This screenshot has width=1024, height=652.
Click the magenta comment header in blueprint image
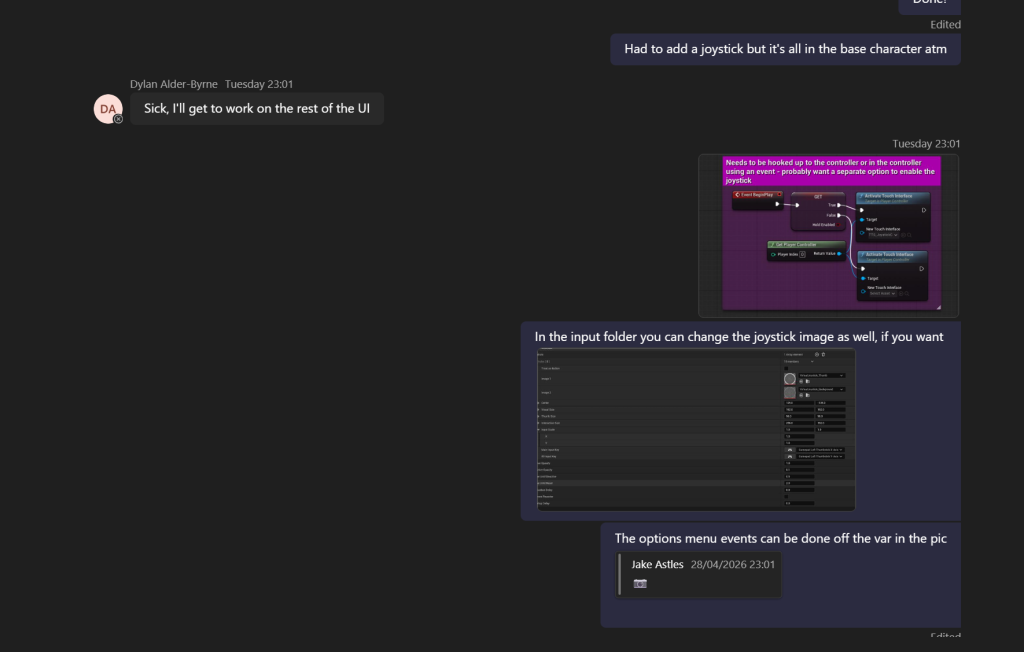831,171
